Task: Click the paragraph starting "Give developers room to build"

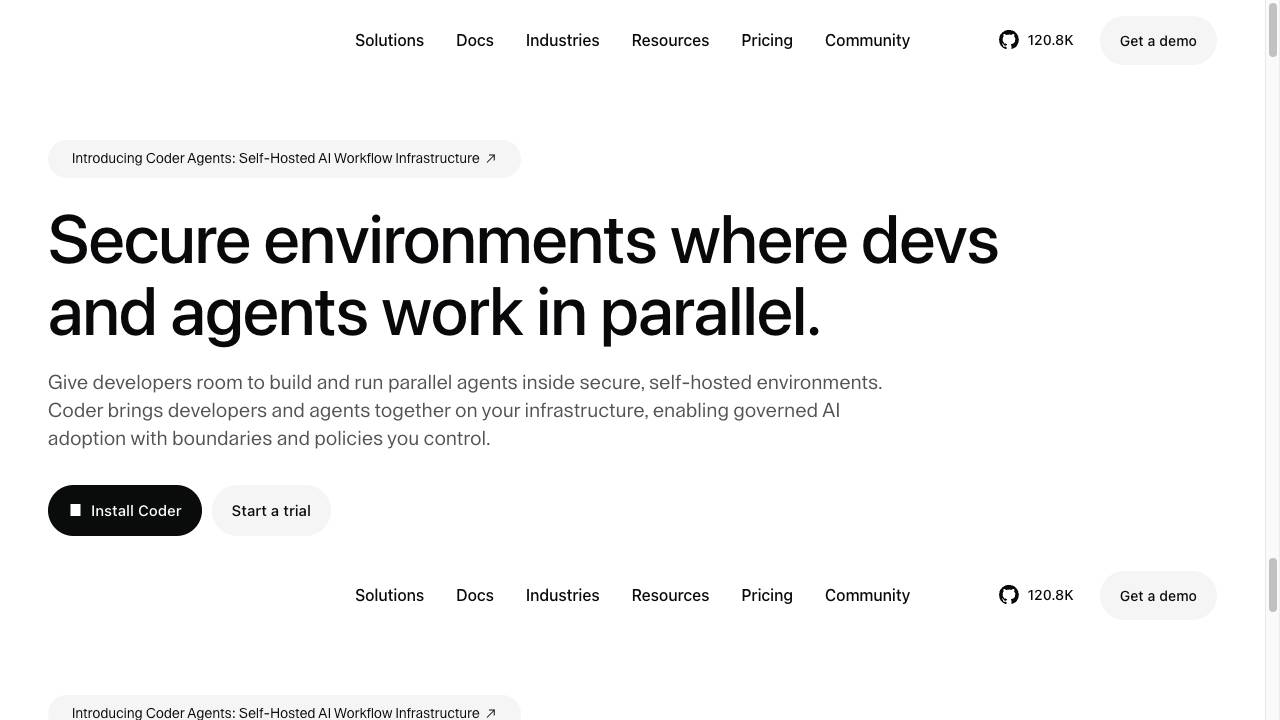Action: pos(465,410)
